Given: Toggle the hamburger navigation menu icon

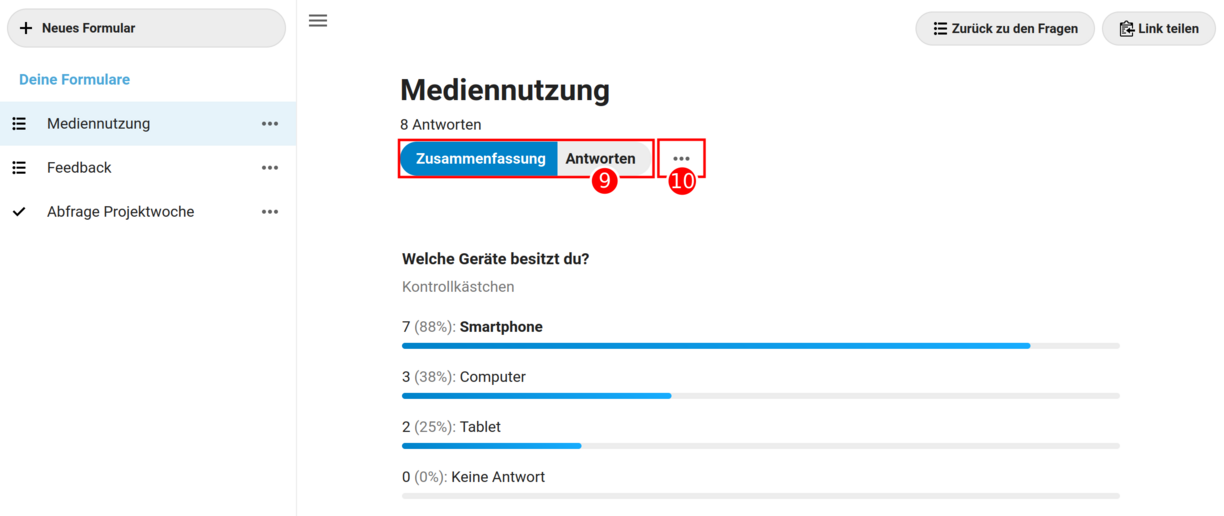Looking at the screenshot, I should point(318,20).
